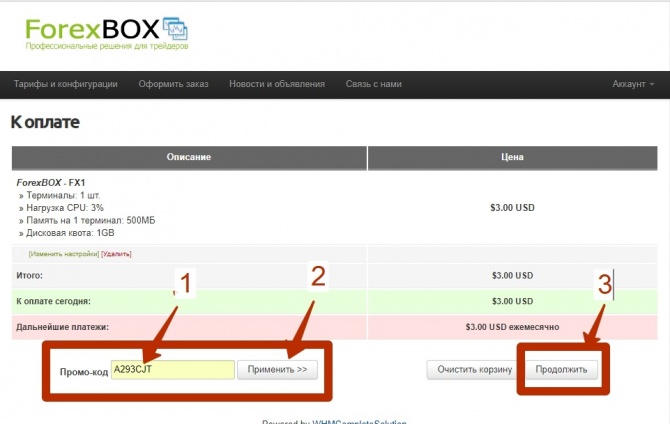Select the $3.00 USD ежемесячно value
Viewport: 670px width, 424px height.
coord(512,327)
